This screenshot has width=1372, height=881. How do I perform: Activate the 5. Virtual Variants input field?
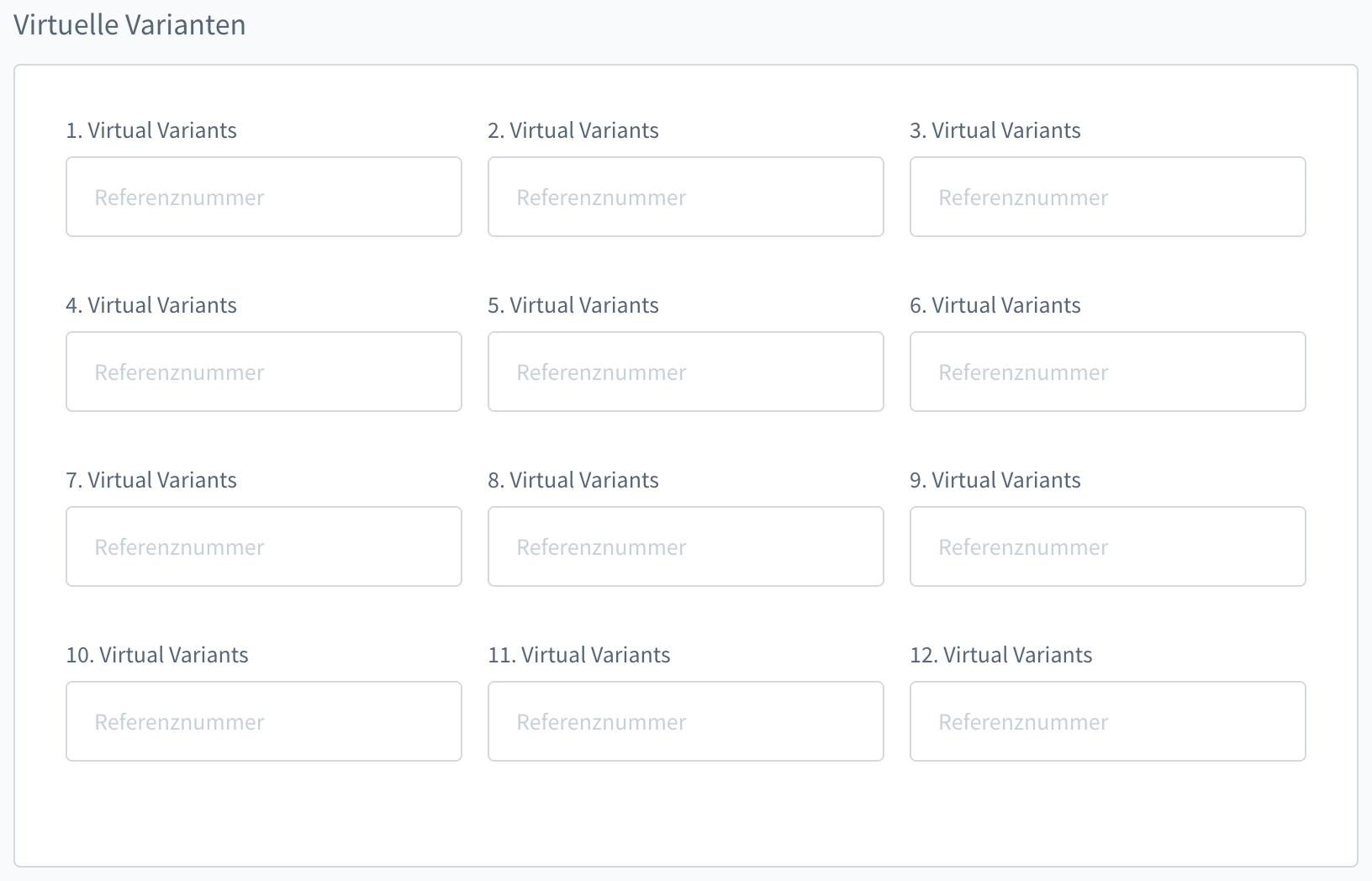686,372
